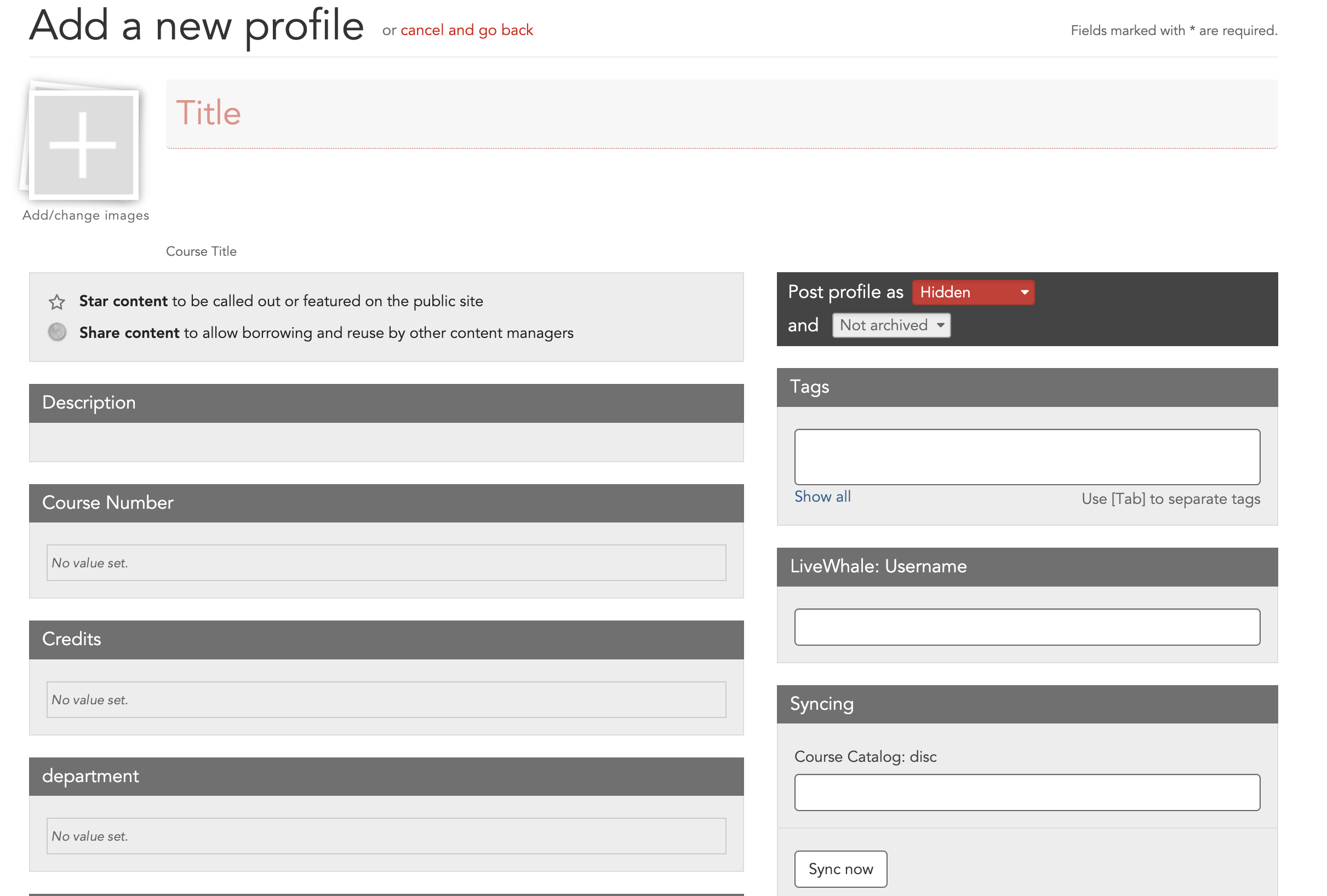Click the Show all tags link
Image resolution: width=1327 pixels, height=896 pixels.
click(x=822, y=497)
